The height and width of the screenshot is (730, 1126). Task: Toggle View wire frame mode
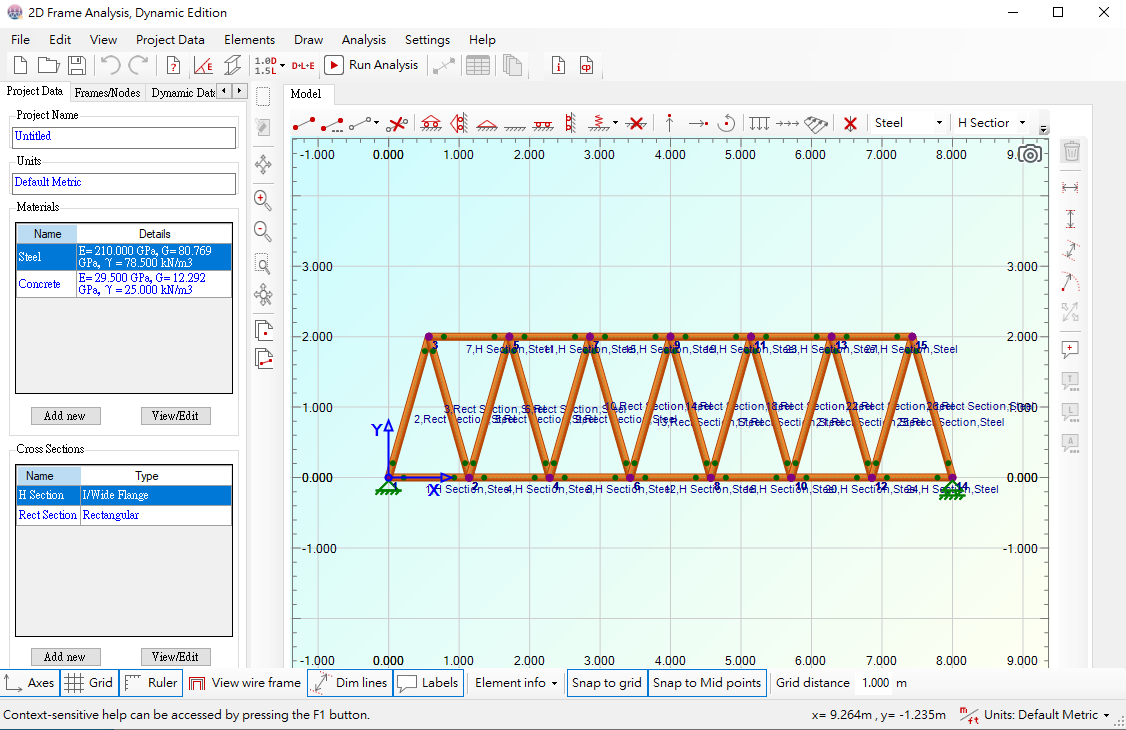(x=245, y=683)
